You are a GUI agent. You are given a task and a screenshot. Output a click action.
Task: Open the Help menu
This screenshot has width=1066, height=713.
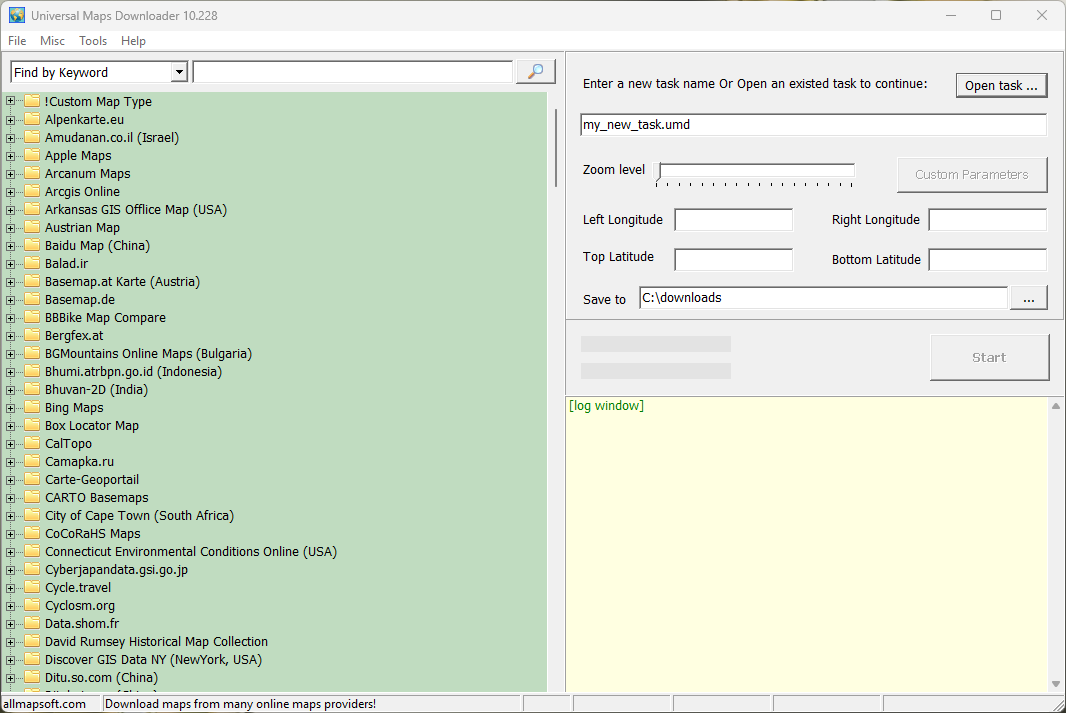(133, 41)
